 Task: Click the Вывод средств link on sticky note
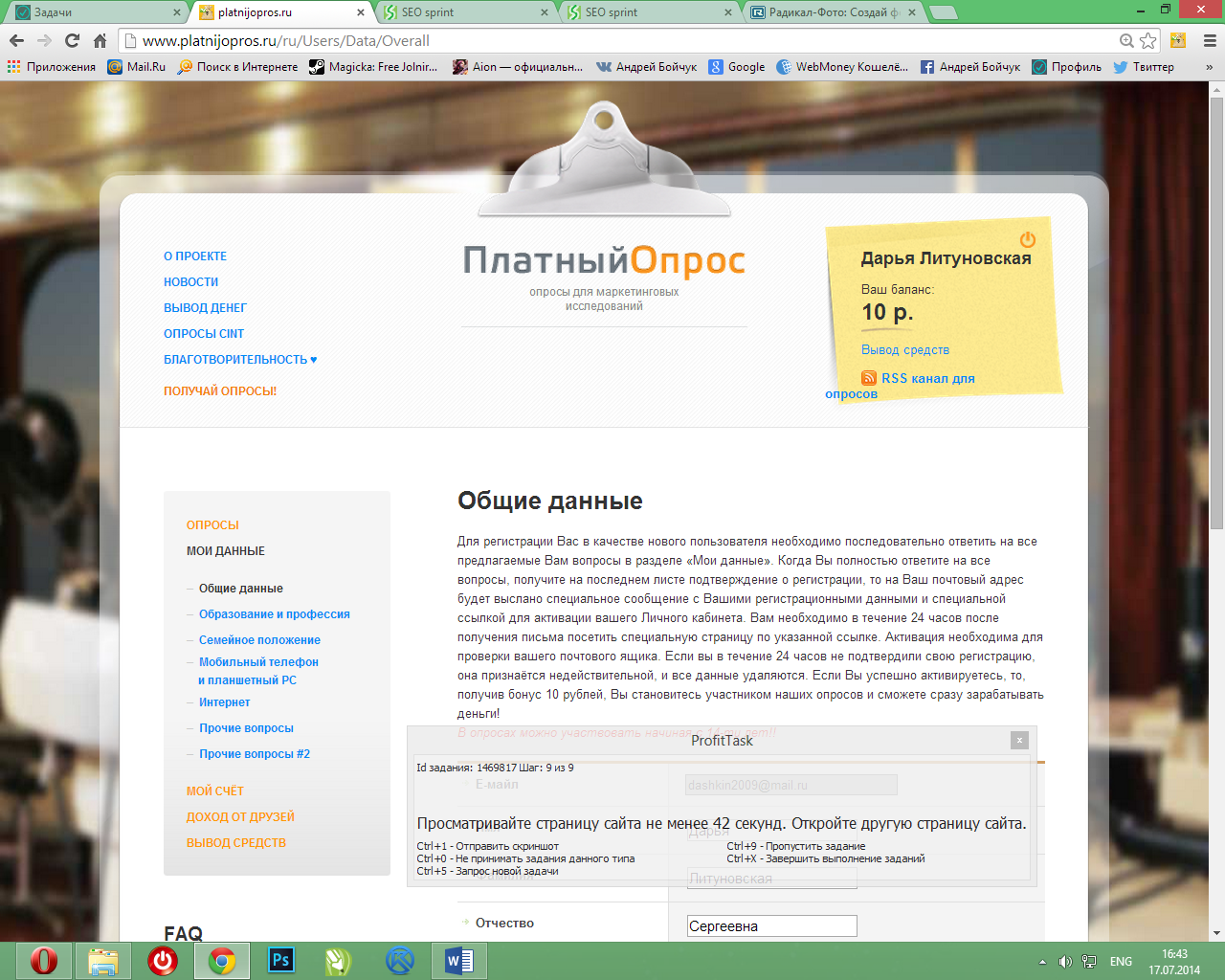(905, 350)
